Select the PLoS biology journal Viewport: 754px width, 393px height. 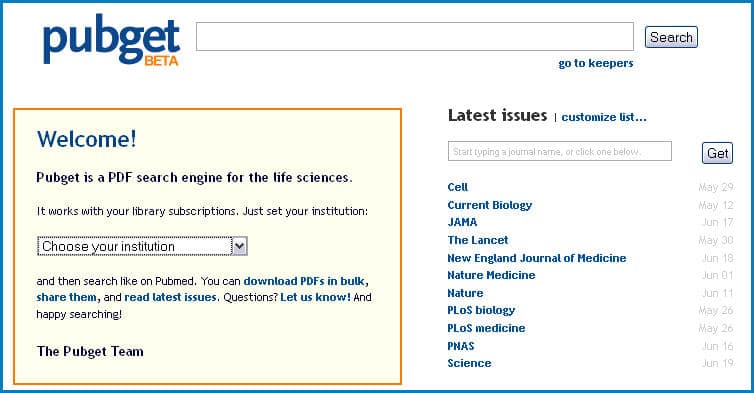[x=481, y=310]
